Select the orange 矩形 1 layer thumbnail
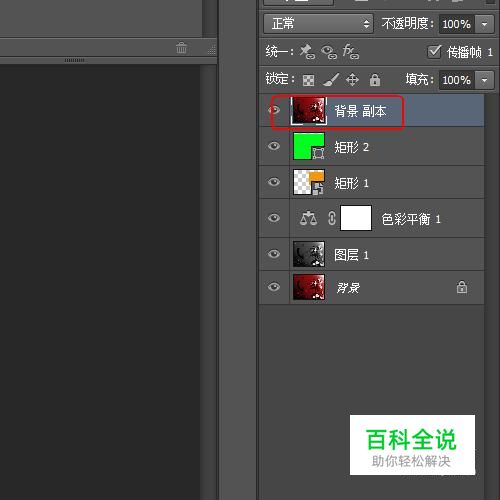Viewport: 500px width, 500px height. coord(309,182)
